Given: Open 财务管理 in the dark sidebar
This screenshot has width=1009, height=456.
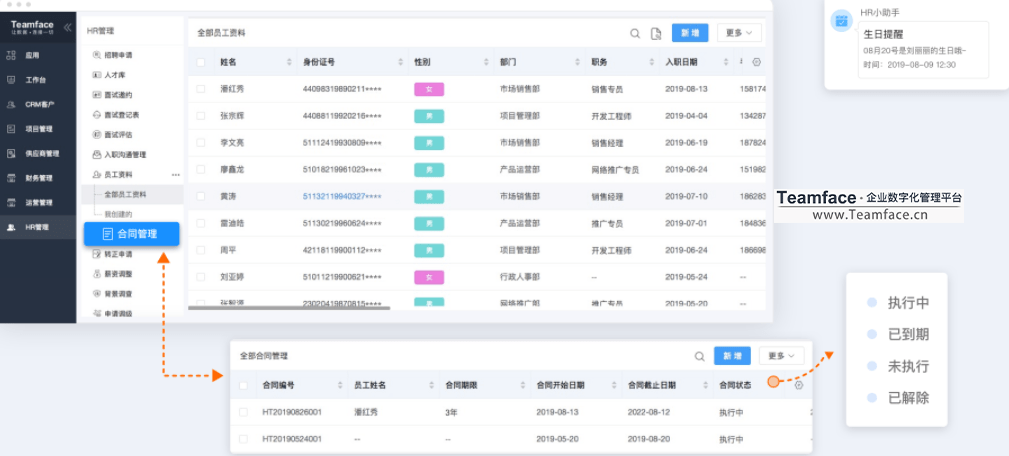Looking at the screenshot, I should click(39, 178).
